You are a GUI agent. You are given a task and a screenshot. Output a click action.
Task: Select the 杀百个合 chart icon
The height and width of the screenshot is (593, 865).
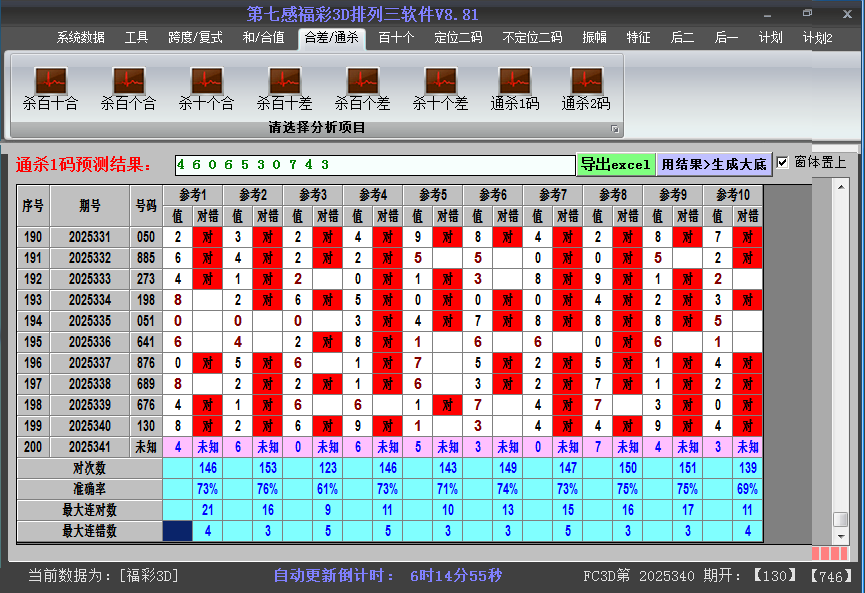pos(128,81)
